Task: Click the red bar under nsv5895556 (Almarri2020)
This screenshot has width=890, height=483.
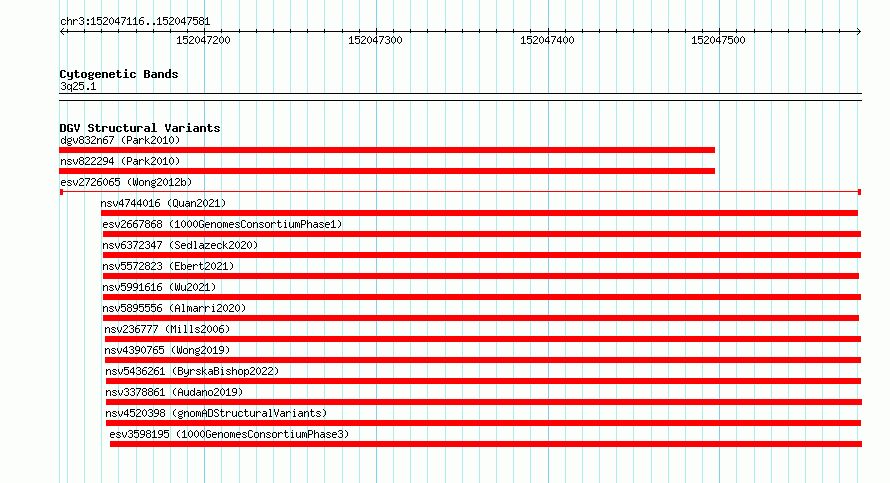Action: point(481,318)
